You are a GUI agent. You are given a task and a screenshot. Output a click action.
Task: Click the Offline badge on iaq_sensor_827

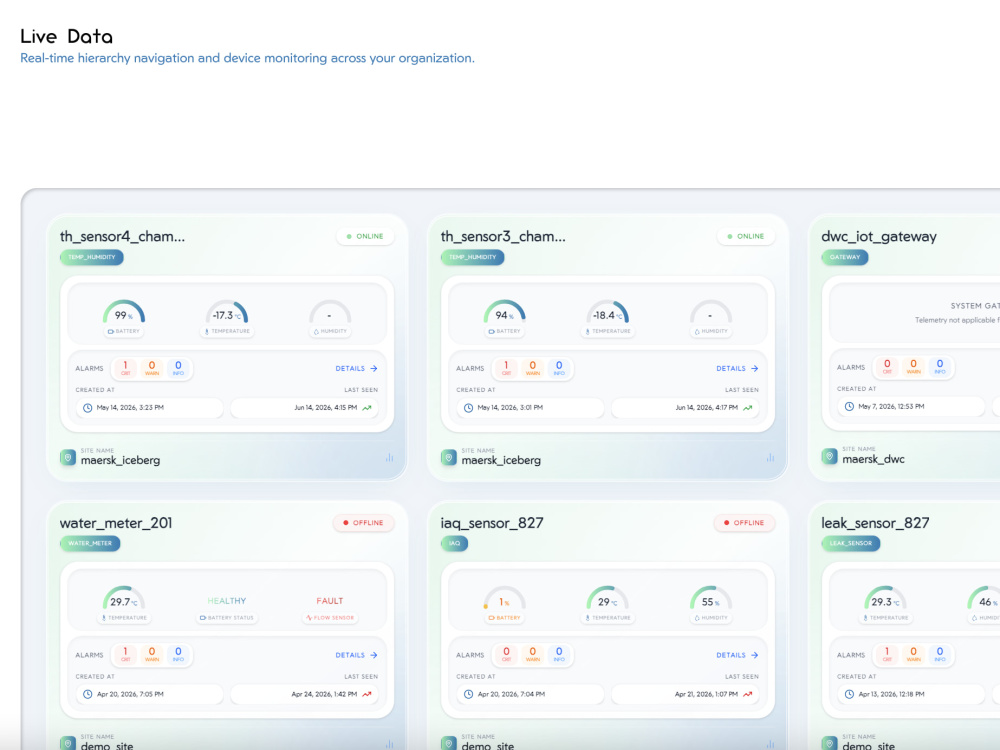pyautogui.click(x=744, y=523)
